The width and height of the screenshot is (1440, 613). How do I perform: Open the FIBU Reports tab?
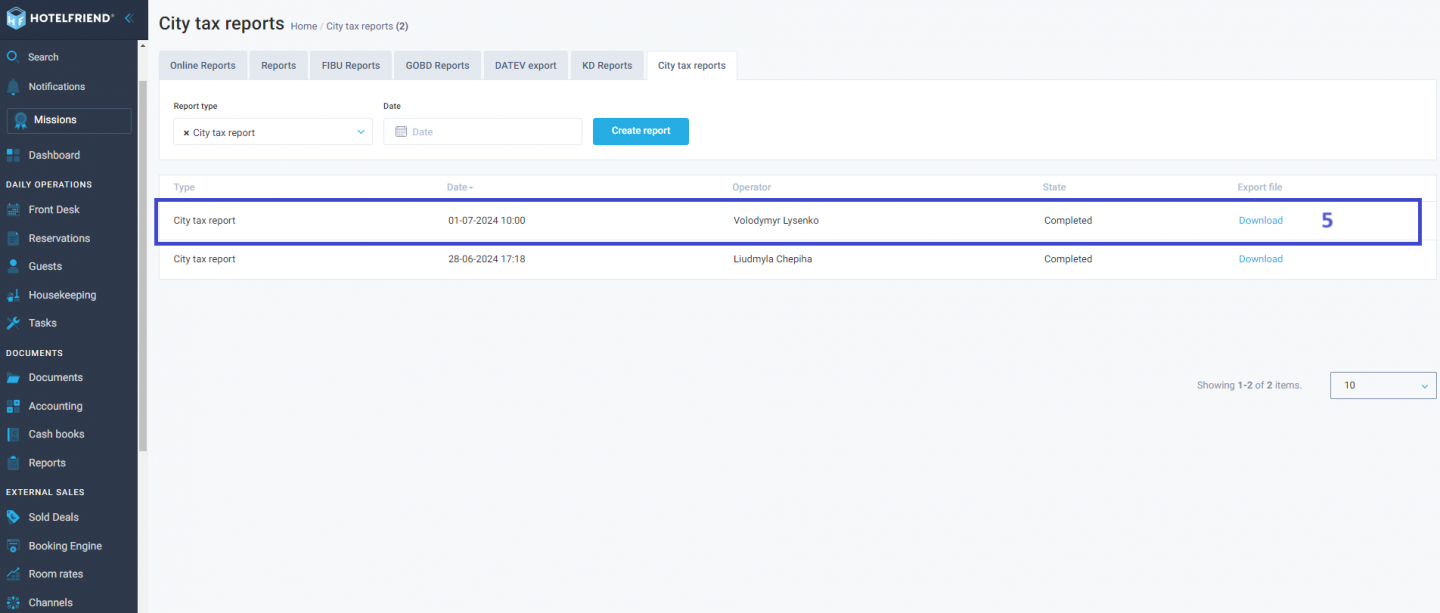(351, 65)
